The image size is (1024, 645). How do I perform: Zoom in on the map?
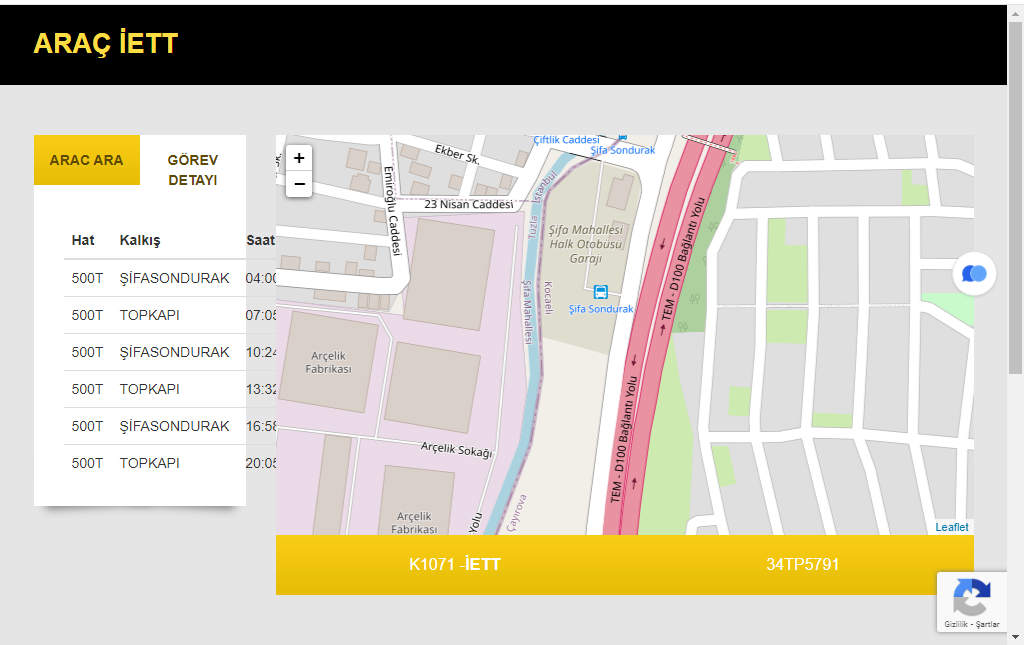tap(299, 158)
